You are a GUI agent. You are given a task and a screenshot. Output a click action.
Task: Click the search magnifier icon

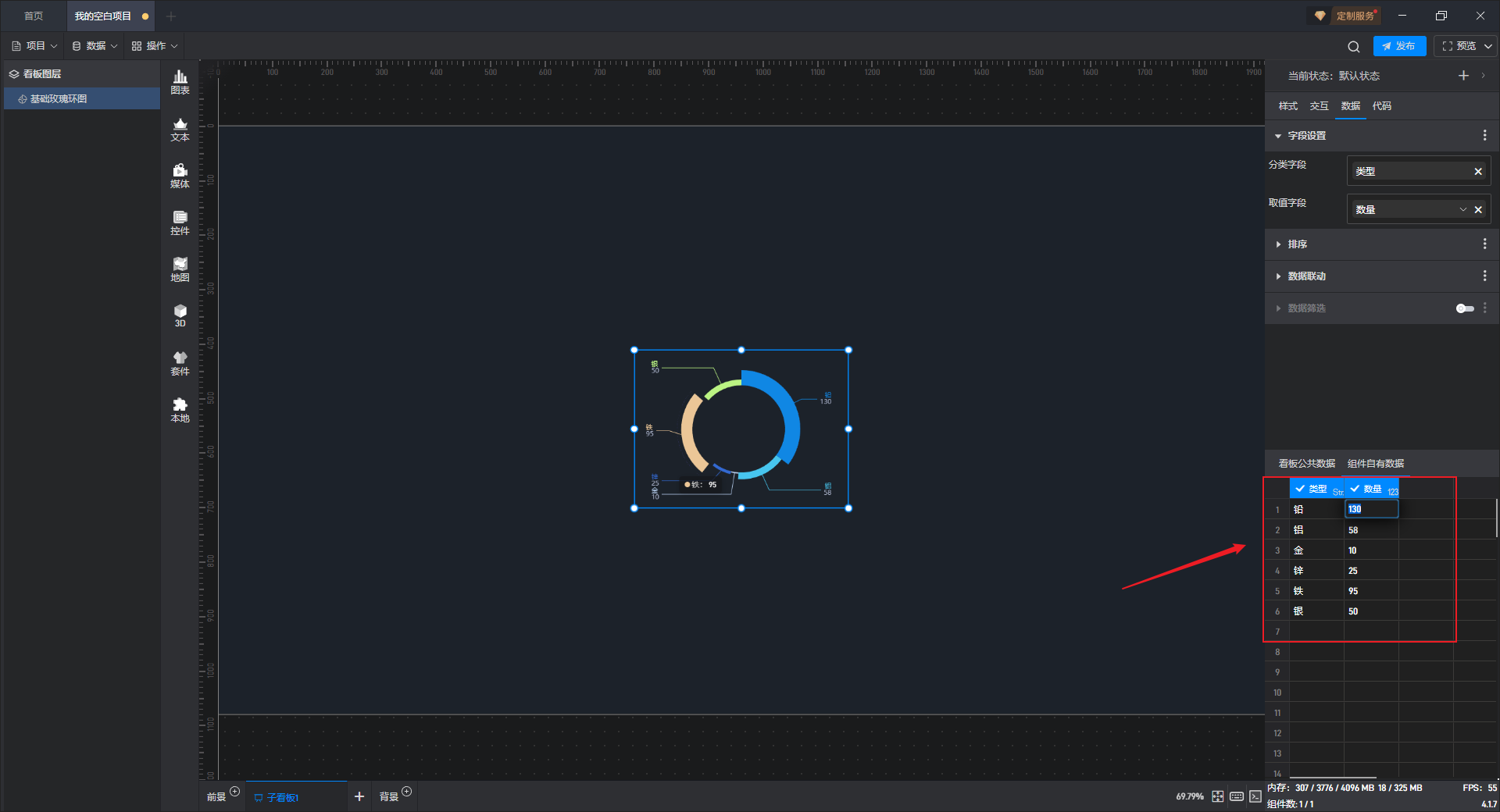1354,46
